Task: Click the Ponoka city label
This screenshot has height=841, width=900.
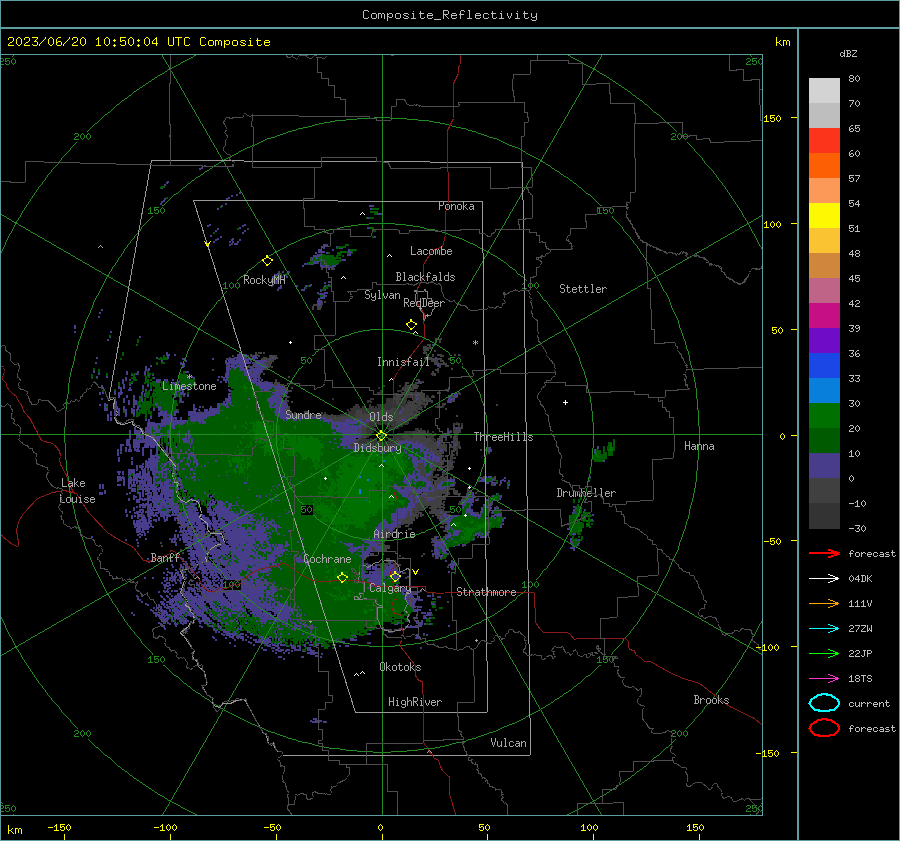Action: [456, 206]
